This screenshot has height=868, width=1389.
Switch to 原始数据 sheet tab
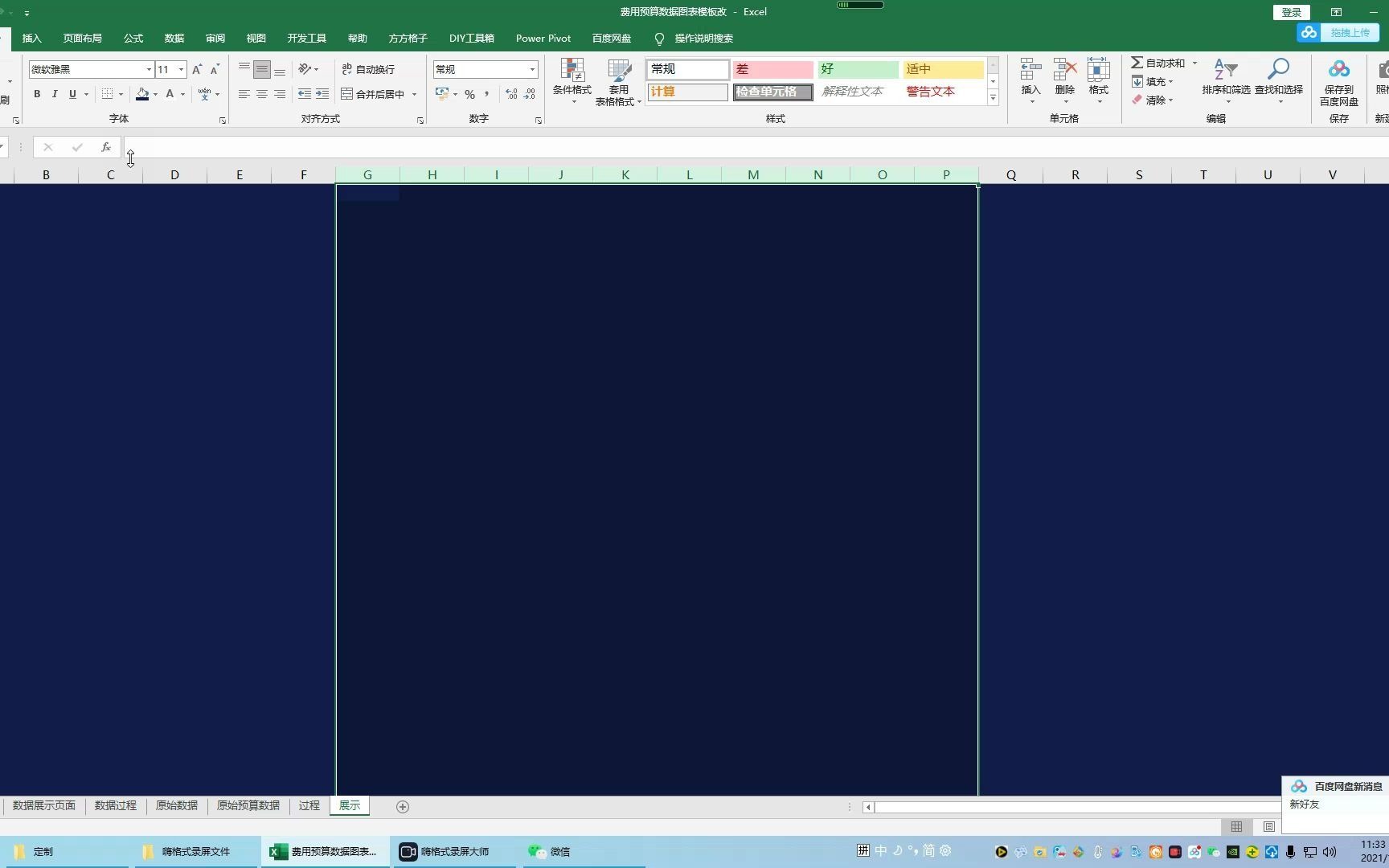[x=177, y=805]
